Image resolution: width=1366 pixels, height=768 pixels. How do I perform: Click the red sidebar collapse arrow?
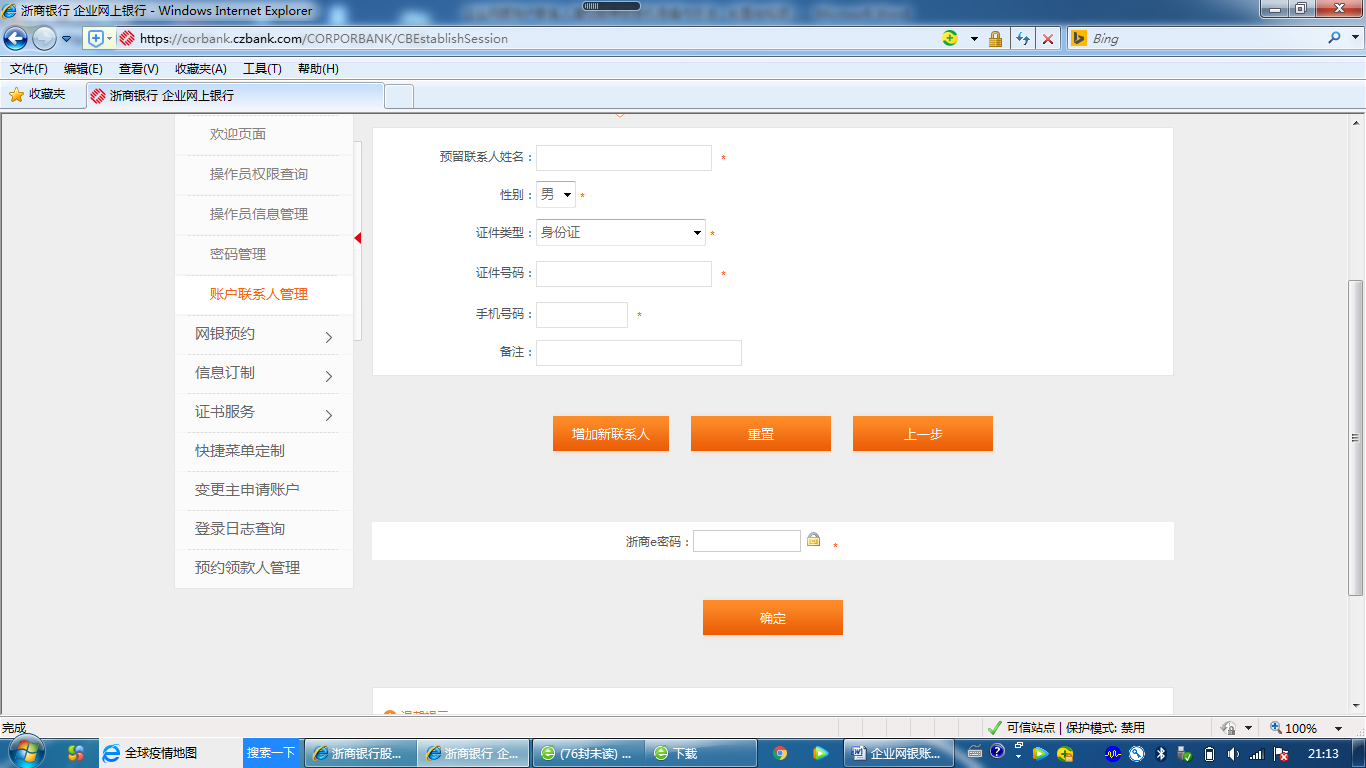coord(358,238)
